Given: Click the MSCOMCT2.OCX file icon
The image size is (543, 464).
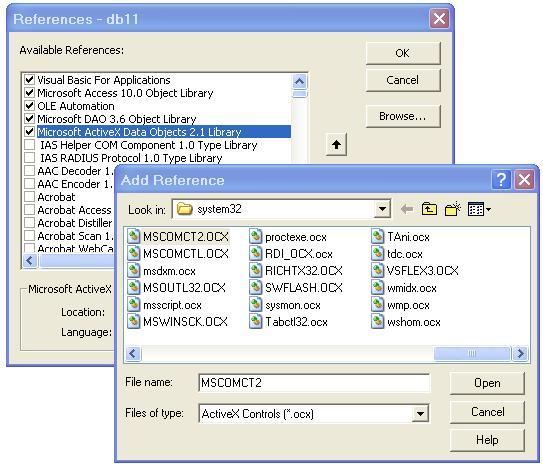Looking at the screenshot, I should (x=133, y=237).
